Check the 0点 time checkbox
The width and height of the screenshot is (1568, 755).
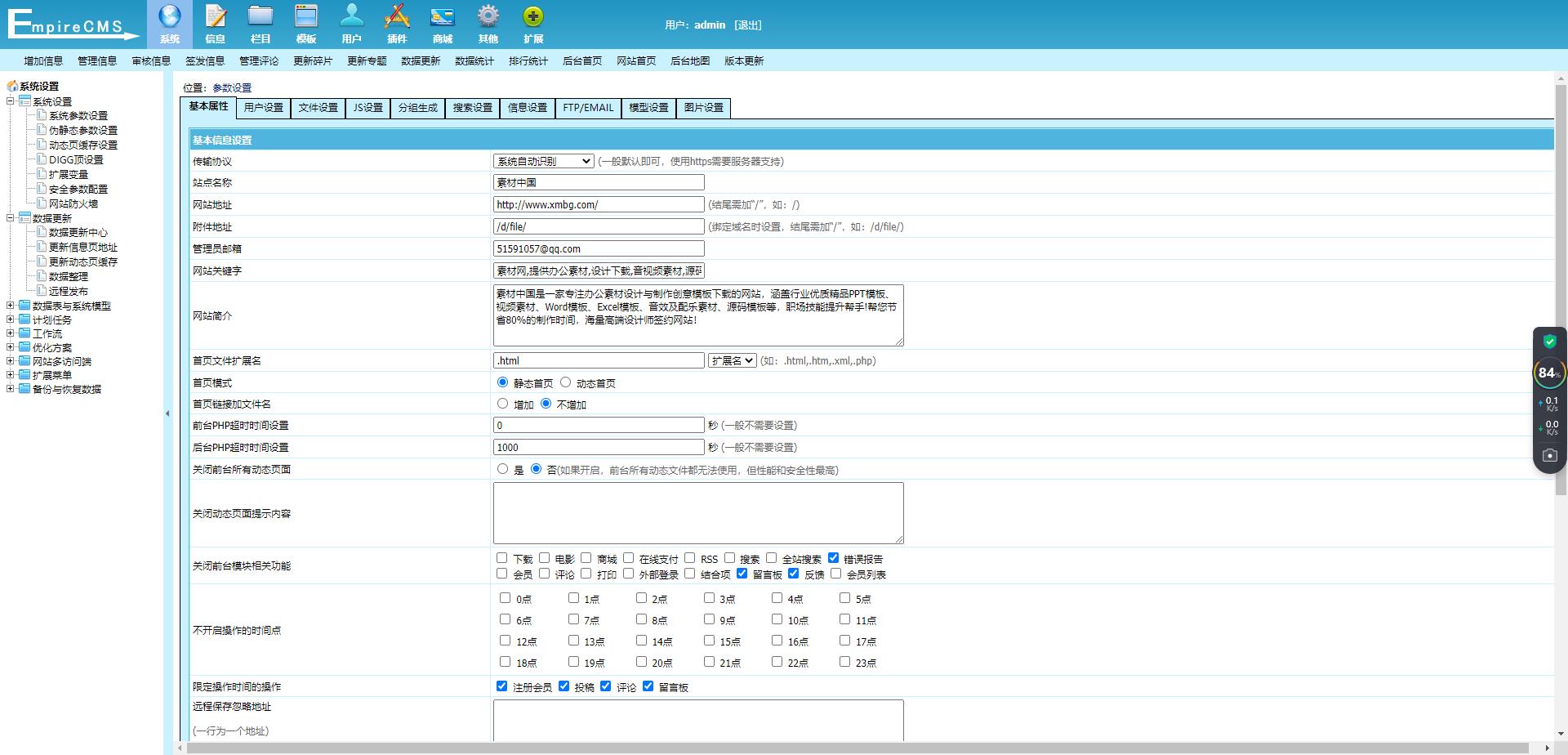tap(505, 598)
